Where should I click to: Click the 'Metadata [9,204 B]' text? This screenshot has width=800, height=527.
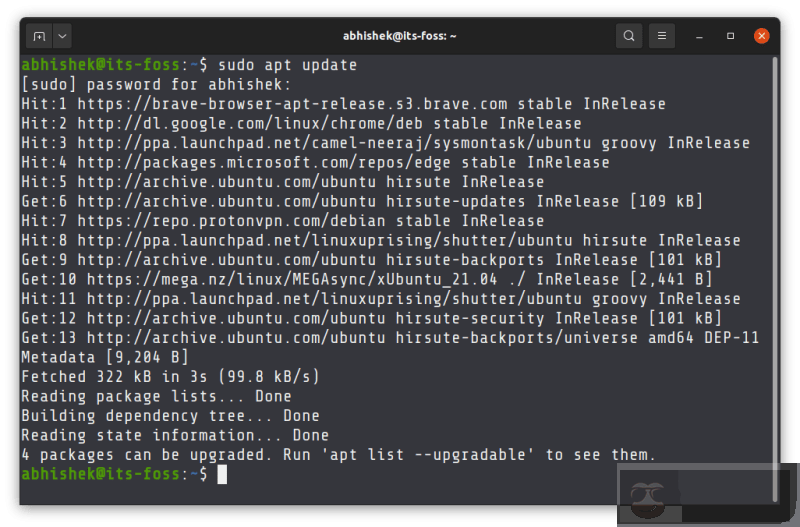(105, 357)
